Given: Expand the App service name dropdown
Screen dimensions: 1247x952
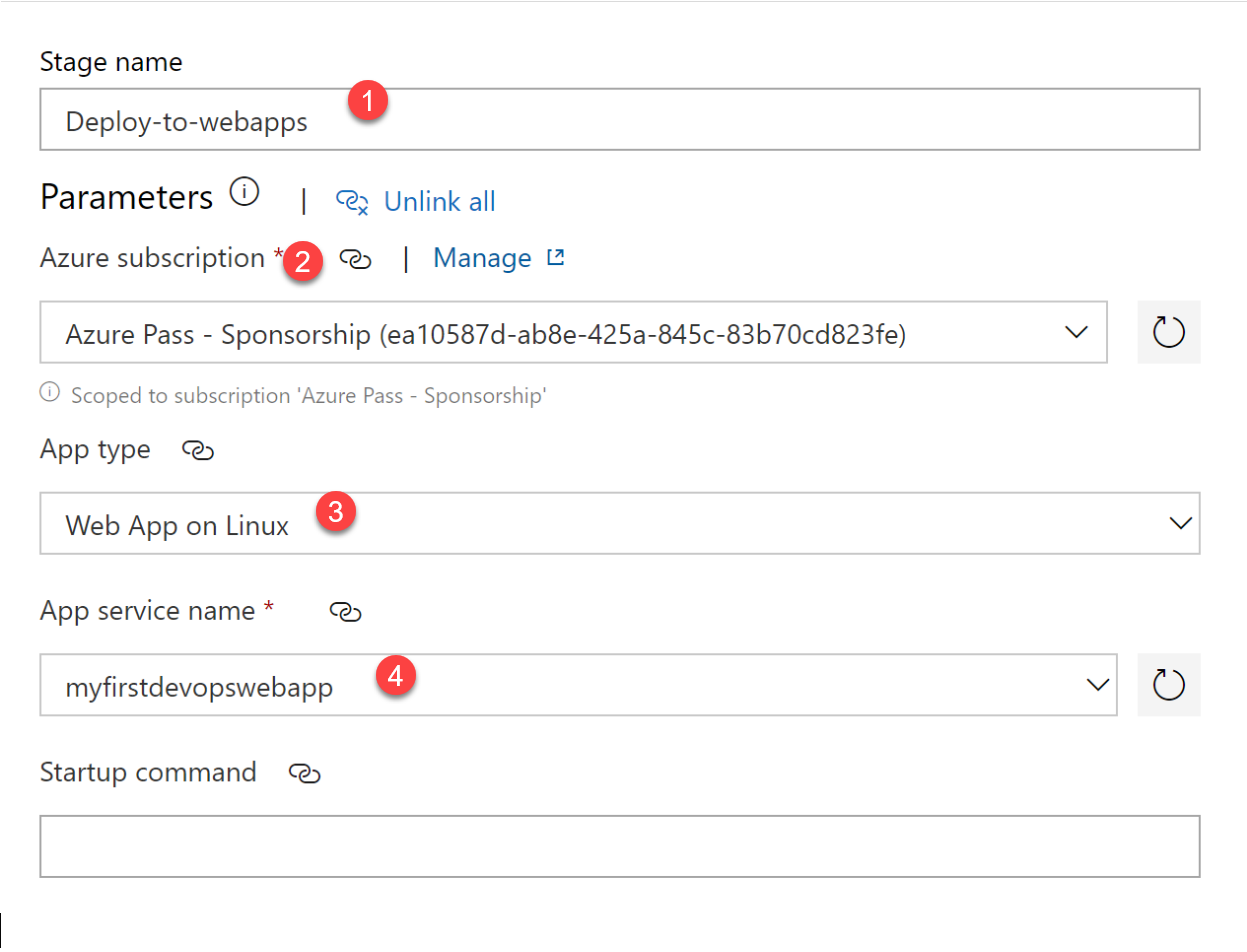Looking at the screenshot, I should [x=578, y=685].
